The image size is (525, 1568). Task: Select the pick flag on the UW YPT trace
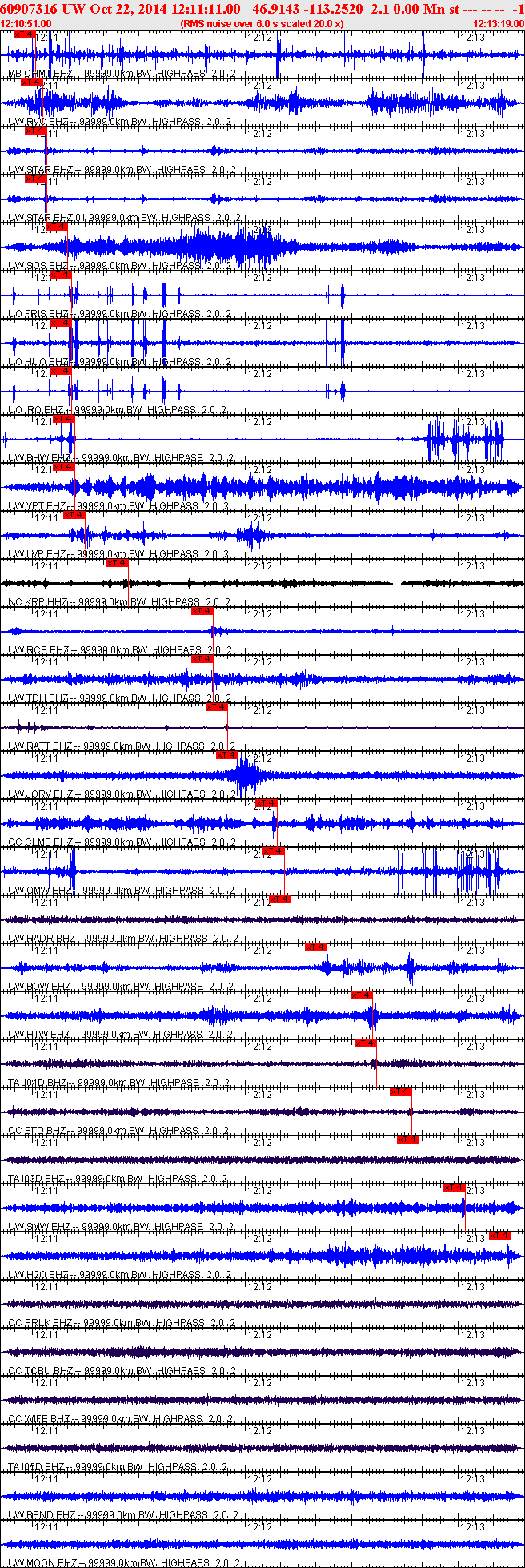tap(64, 467)
